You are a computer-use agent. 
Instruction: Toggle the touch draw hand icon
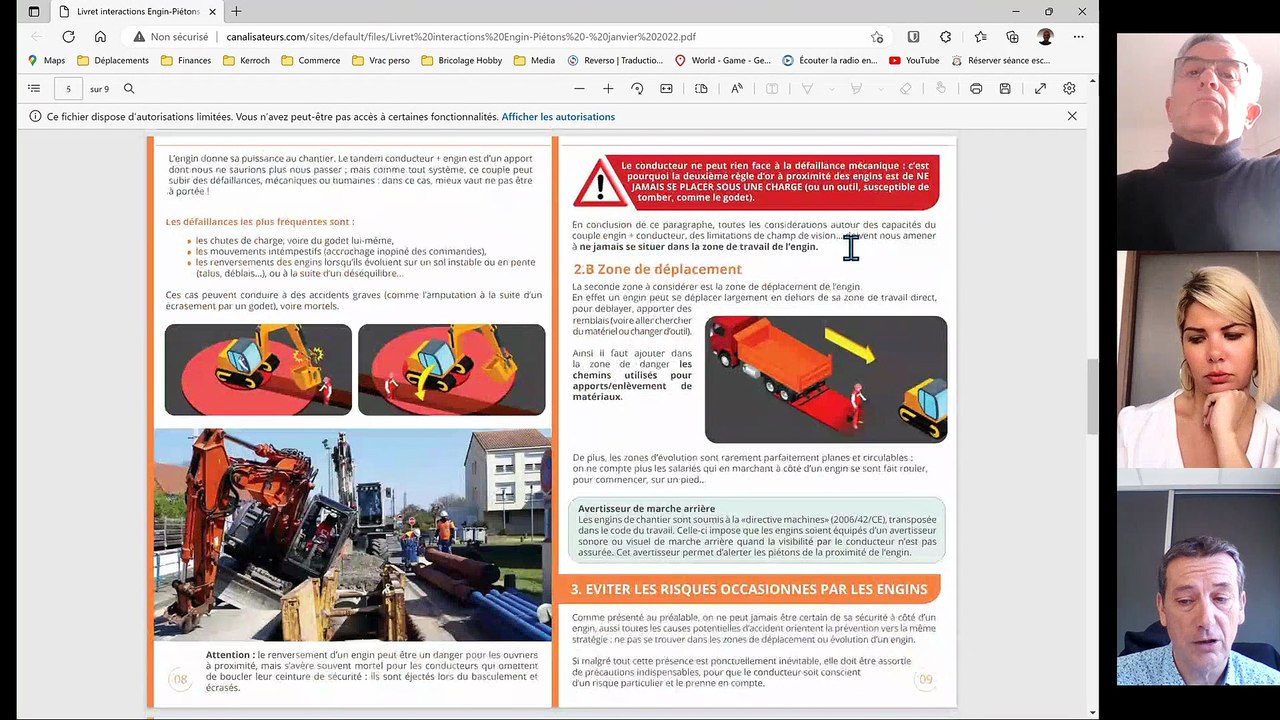click(x=941, y=89)
